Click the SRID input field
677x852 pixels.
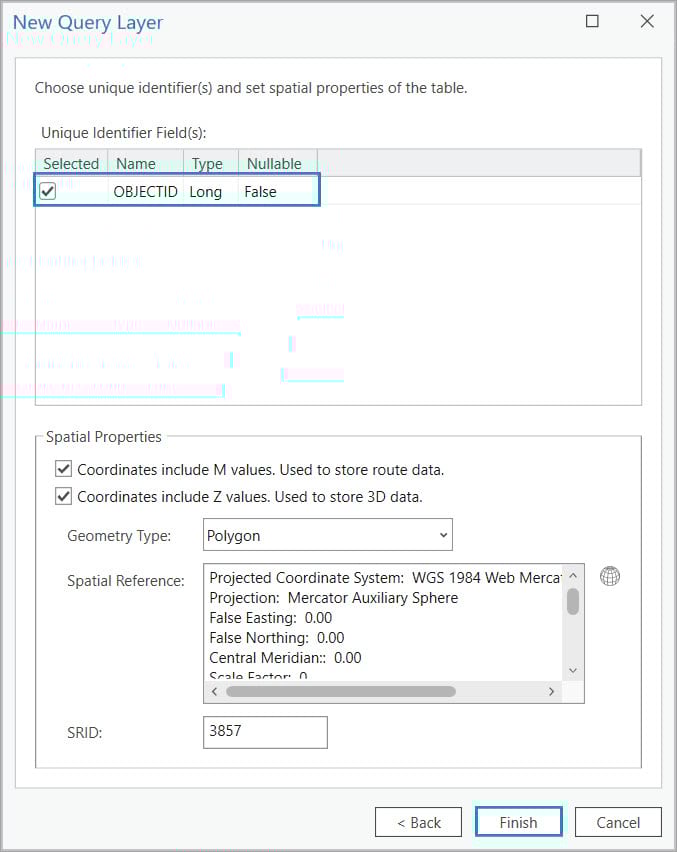[x=264, y=732]
